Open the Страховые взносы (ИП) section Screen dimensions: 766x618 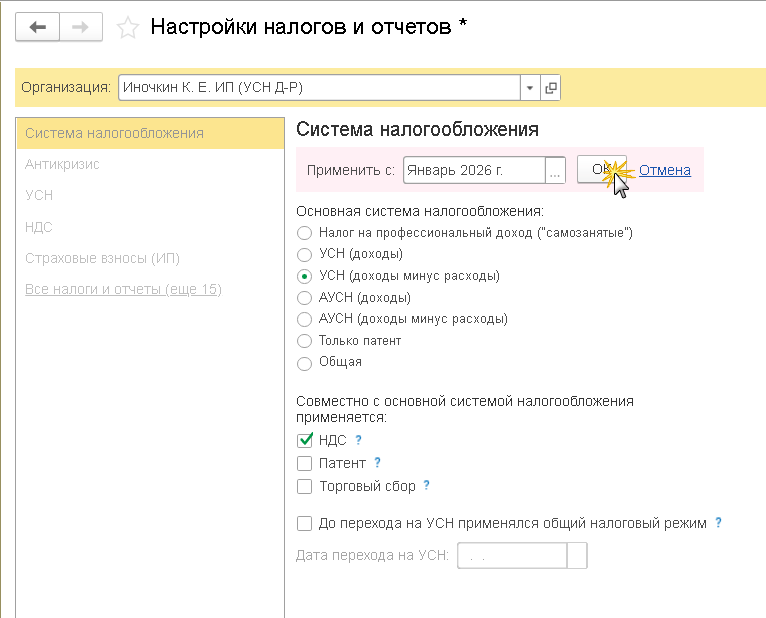pyautogui.click(x=102, y=258)
